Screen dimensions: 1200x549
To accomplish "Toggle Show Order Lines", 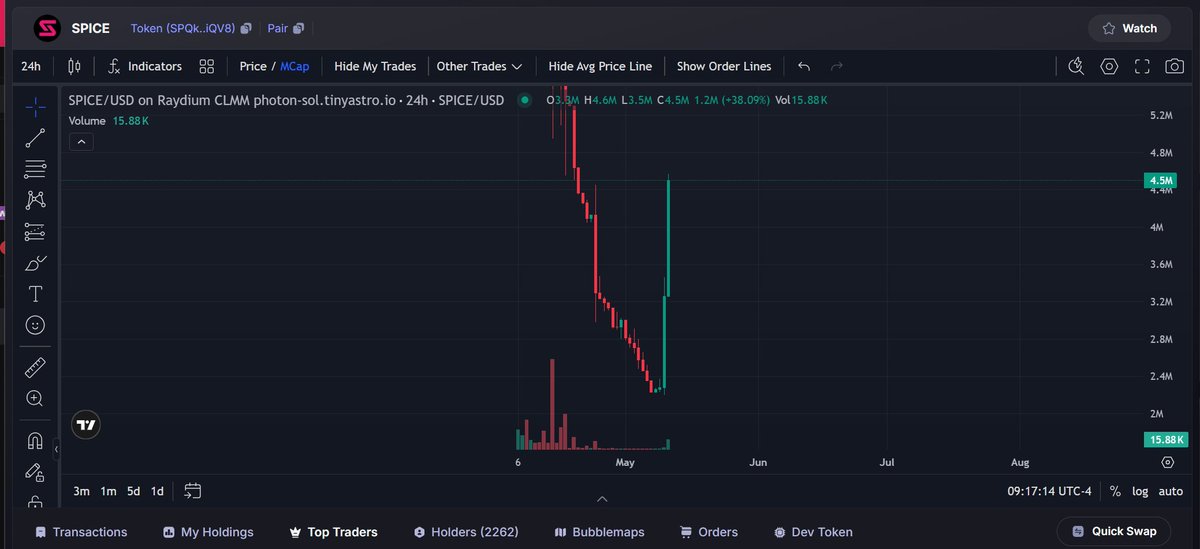I will pos(724,66).
